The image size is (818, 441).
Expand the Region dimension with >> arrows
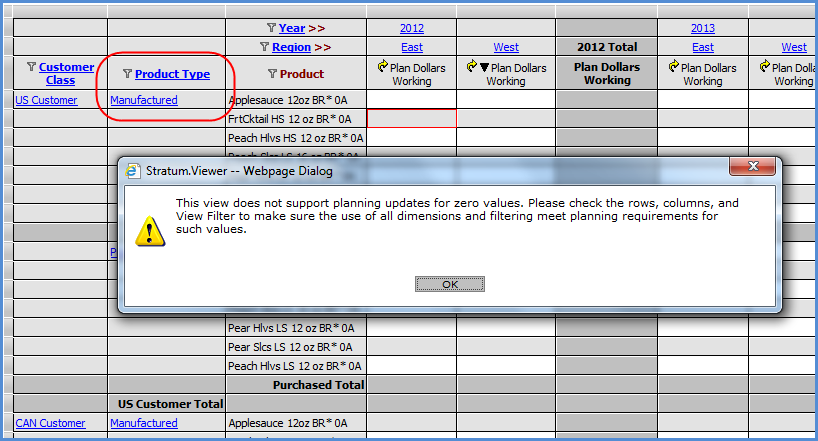click(322, 47)
